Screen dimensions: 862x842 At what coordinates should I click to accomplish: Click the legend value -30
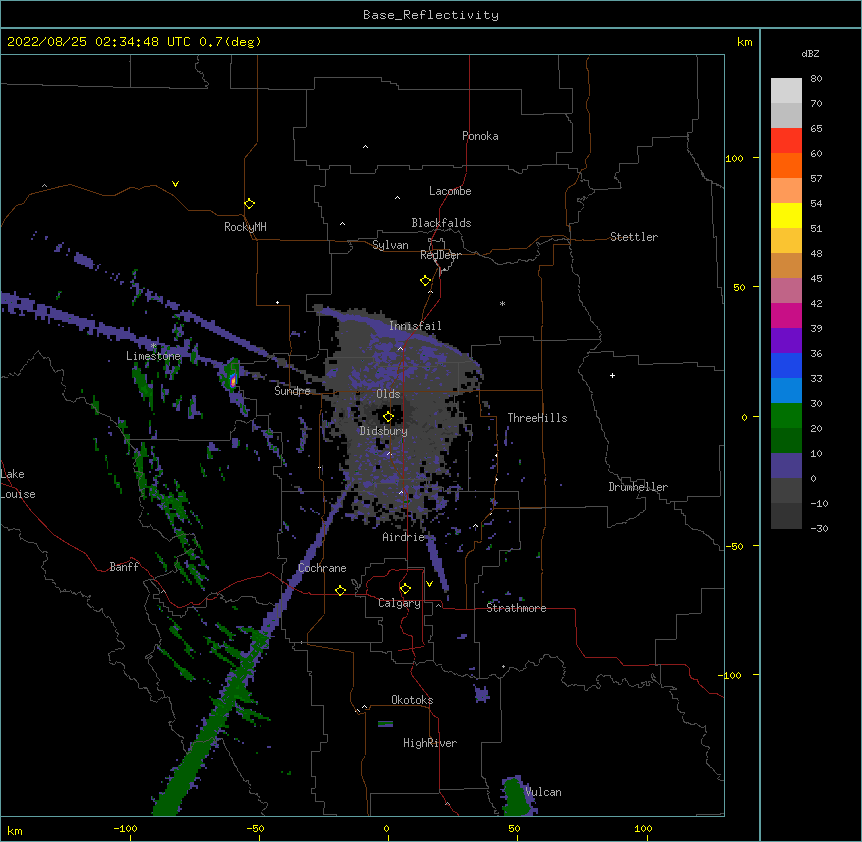pyautogui.click(x=819, y=529)
